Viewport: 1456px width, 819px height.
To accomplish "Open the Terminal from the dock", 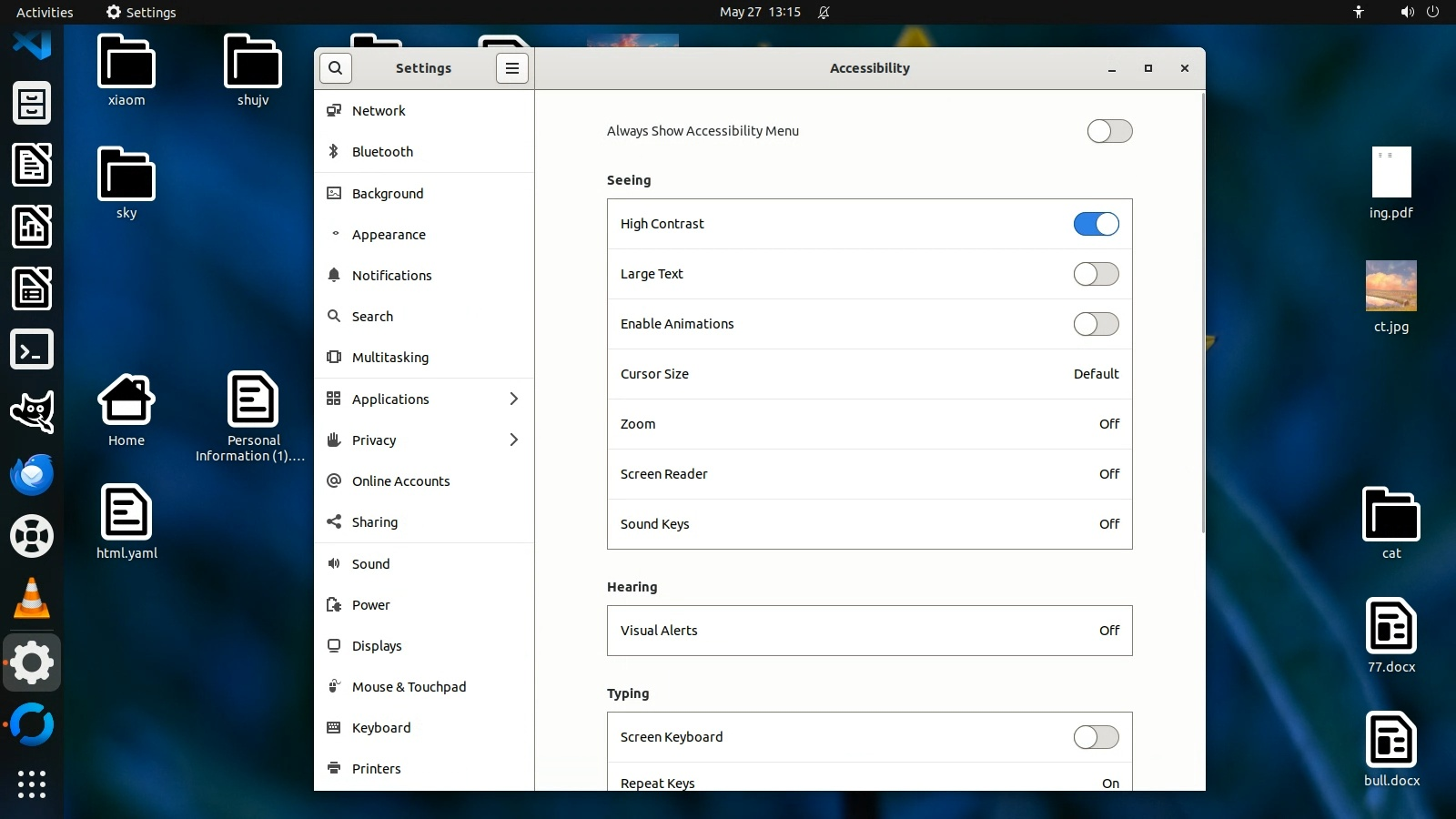I will [x=32, y=350].
